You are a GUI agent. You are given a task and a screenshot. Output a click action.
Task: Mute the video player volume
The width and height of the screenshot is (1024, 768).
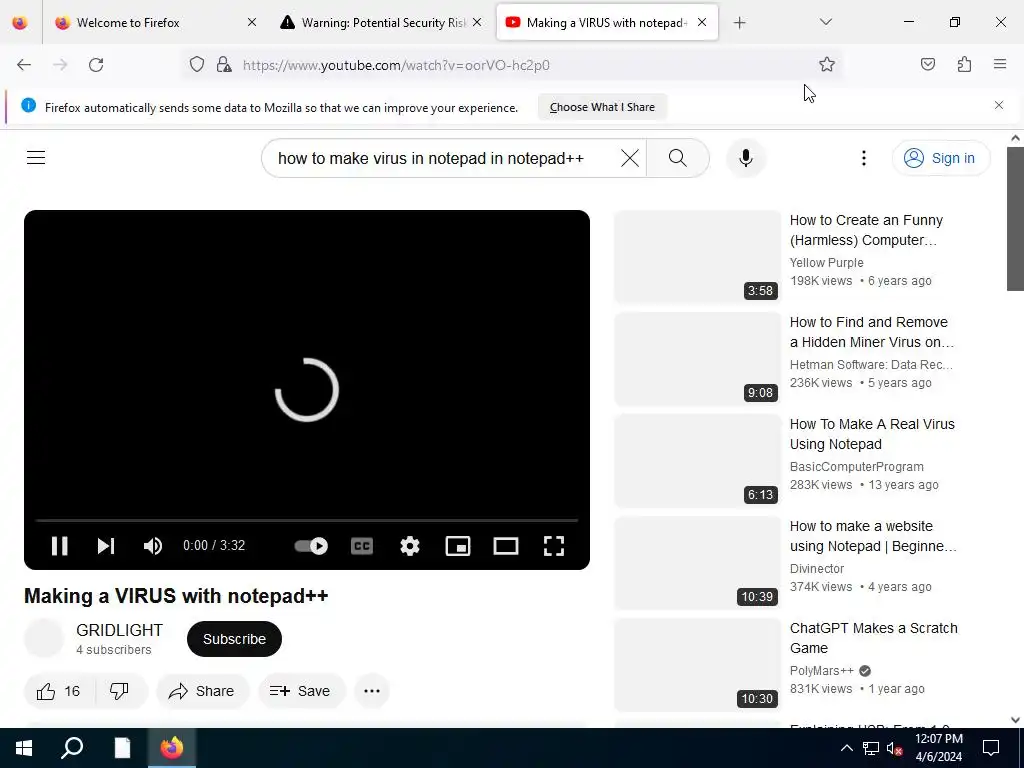(153, 546)
